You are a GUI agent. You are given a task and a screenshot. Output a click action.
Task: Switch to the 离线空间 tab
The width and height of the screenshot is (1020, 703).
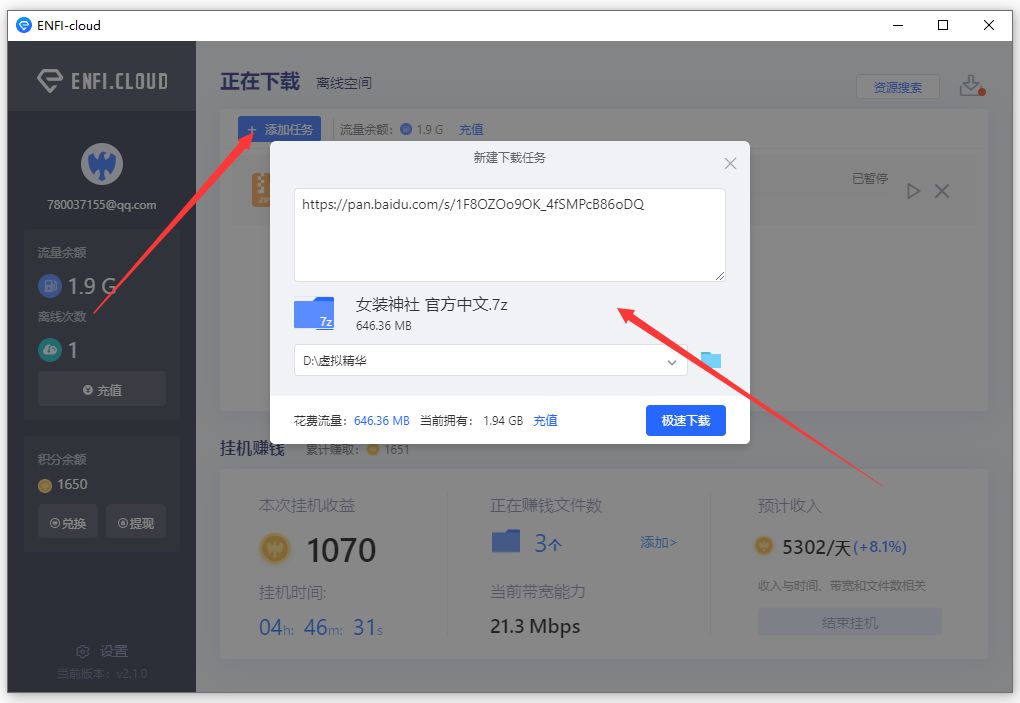(343, 83)
